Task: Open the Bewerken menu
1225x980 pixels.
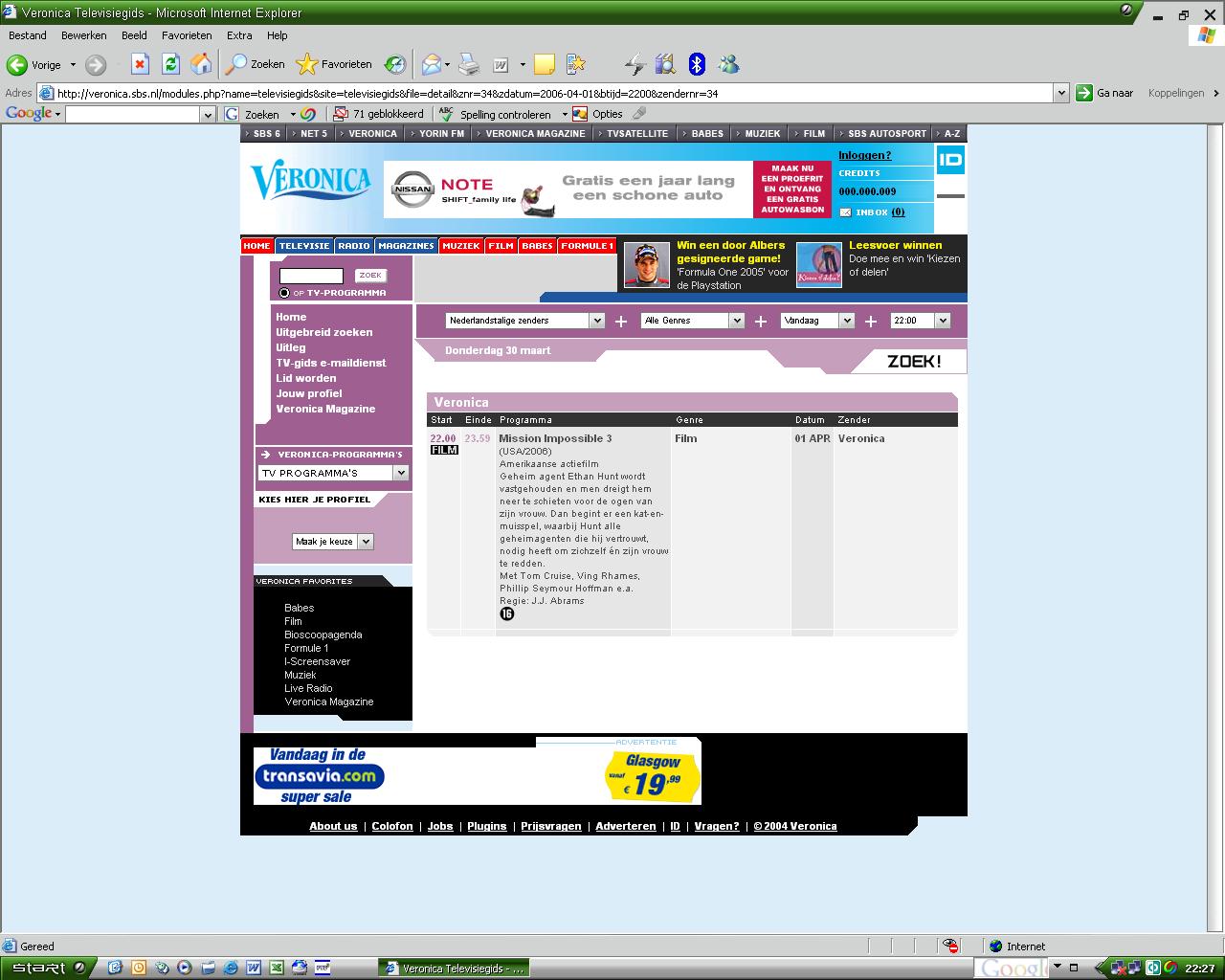Action: tap(84, 35)
